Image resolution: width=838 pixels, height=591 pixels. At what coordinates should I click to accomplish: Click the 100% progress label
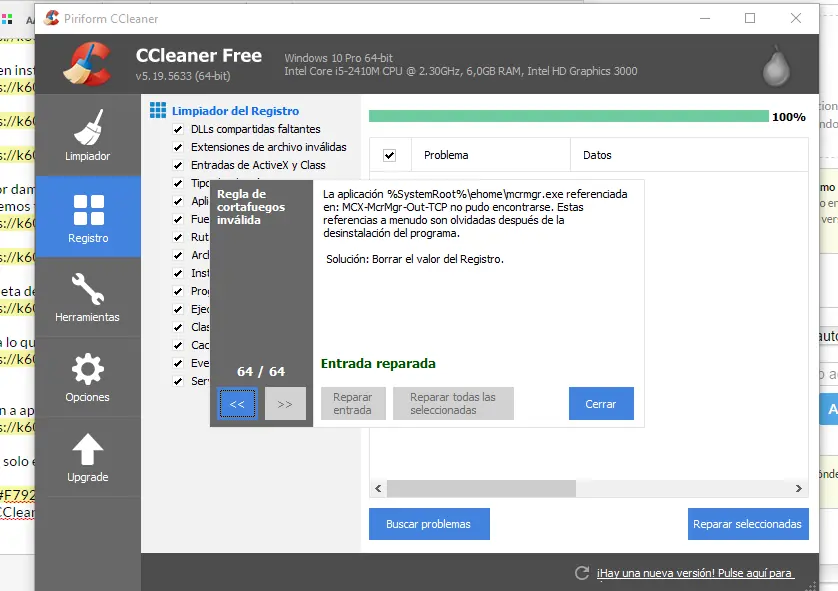(788, 117)
